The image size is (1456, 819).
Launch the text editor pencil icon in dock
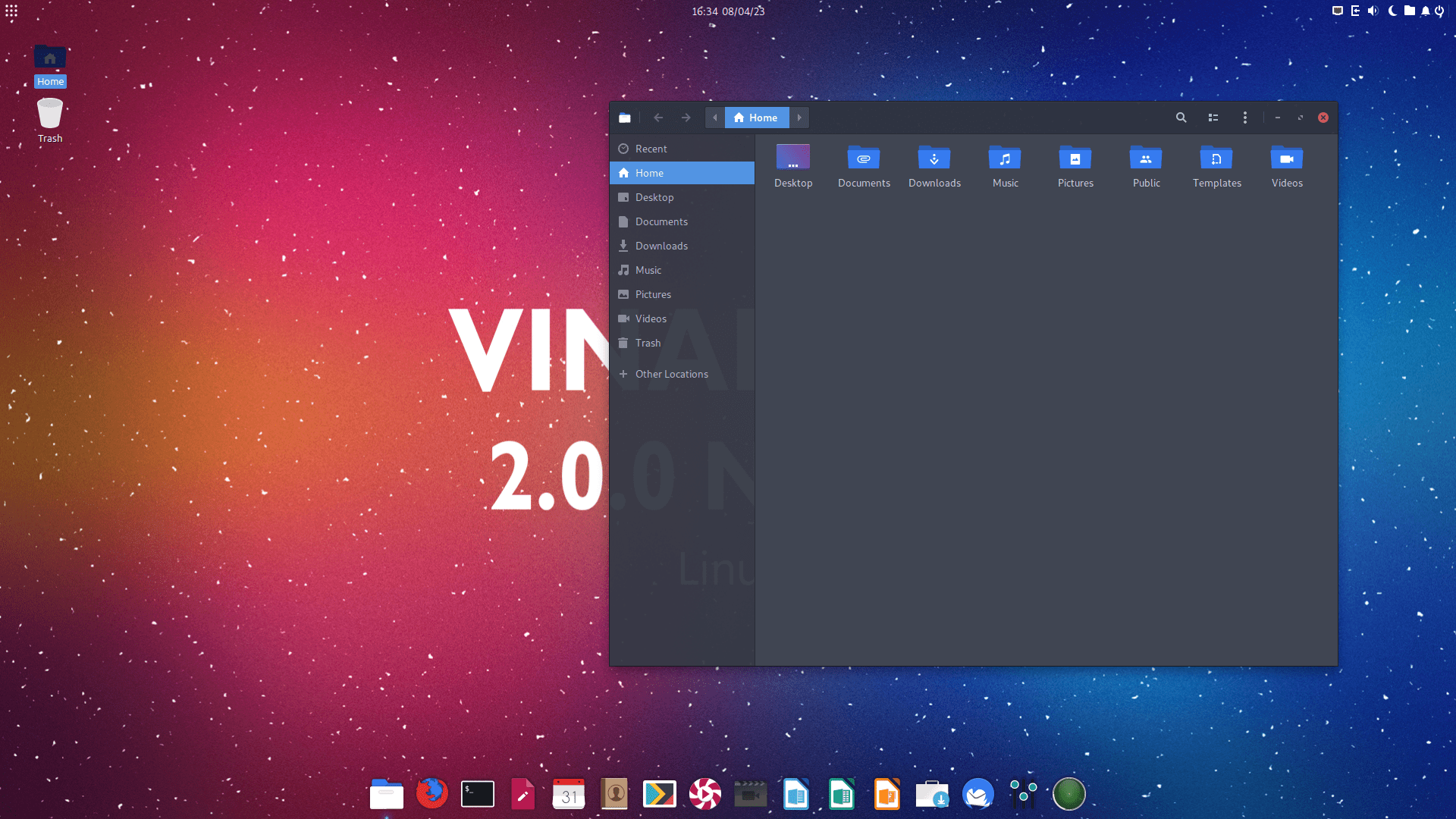(523, 794)
